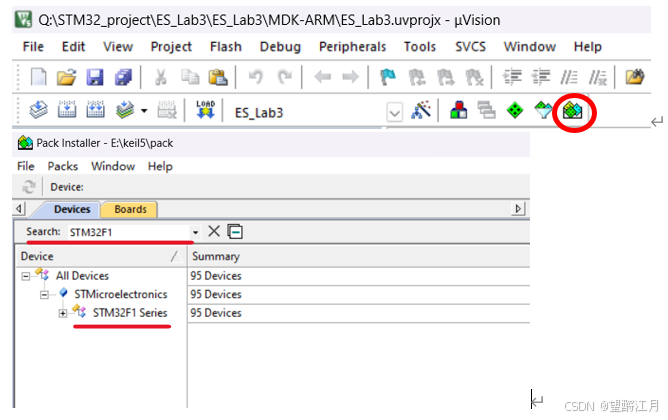Save all files icon

pyautogui.click(x=123, y=77)
